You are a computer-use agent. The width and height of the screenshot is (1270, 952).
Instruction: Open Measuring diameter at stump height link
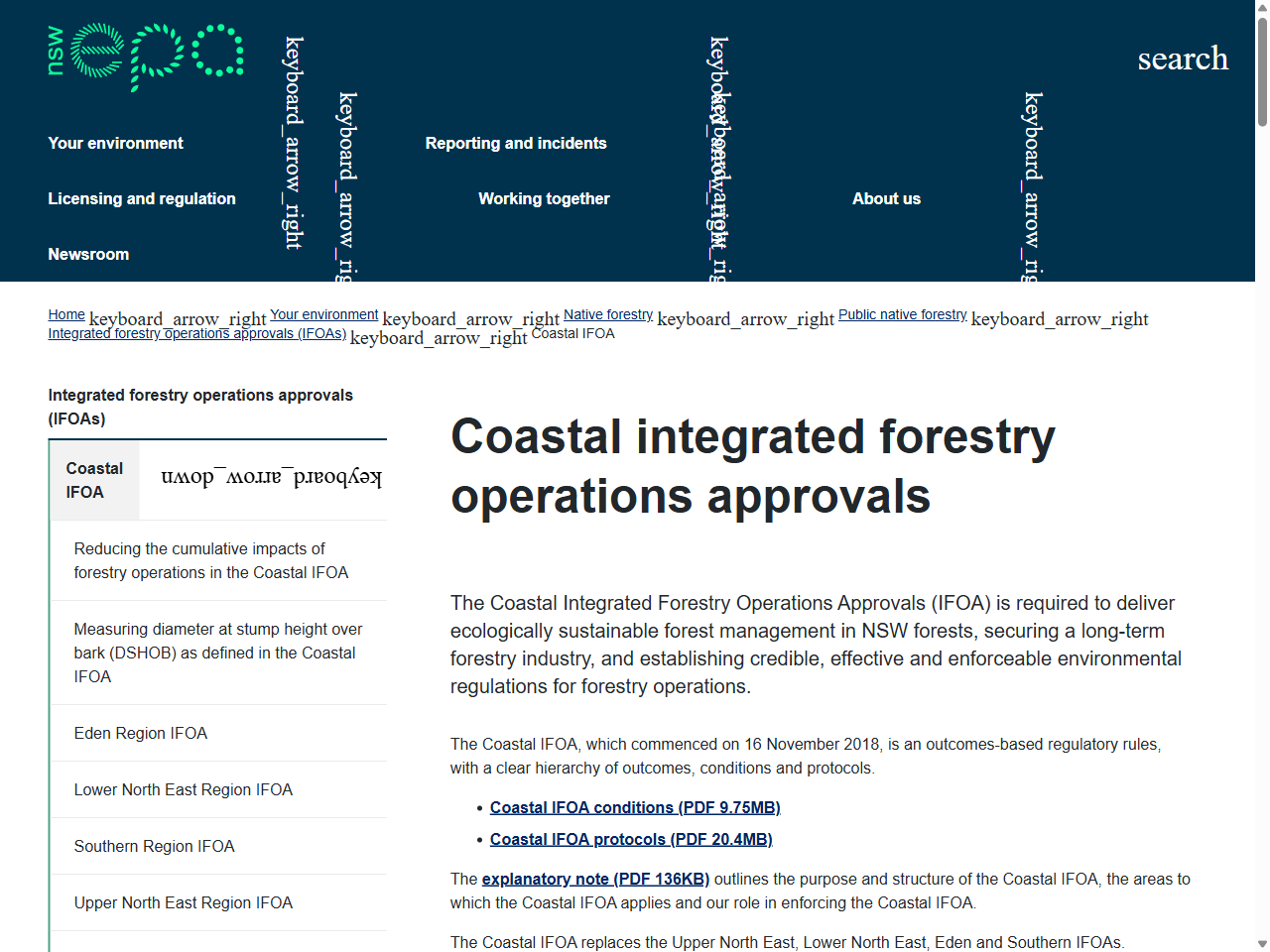point(218,653)
